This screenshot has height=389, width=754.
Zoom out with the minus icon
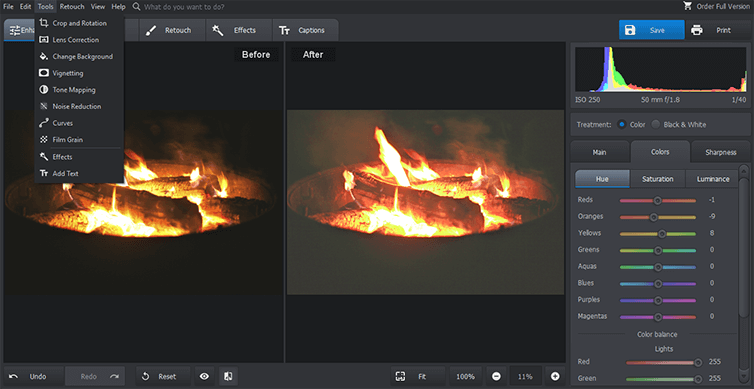pyautogui.click(x=497, y=376)
